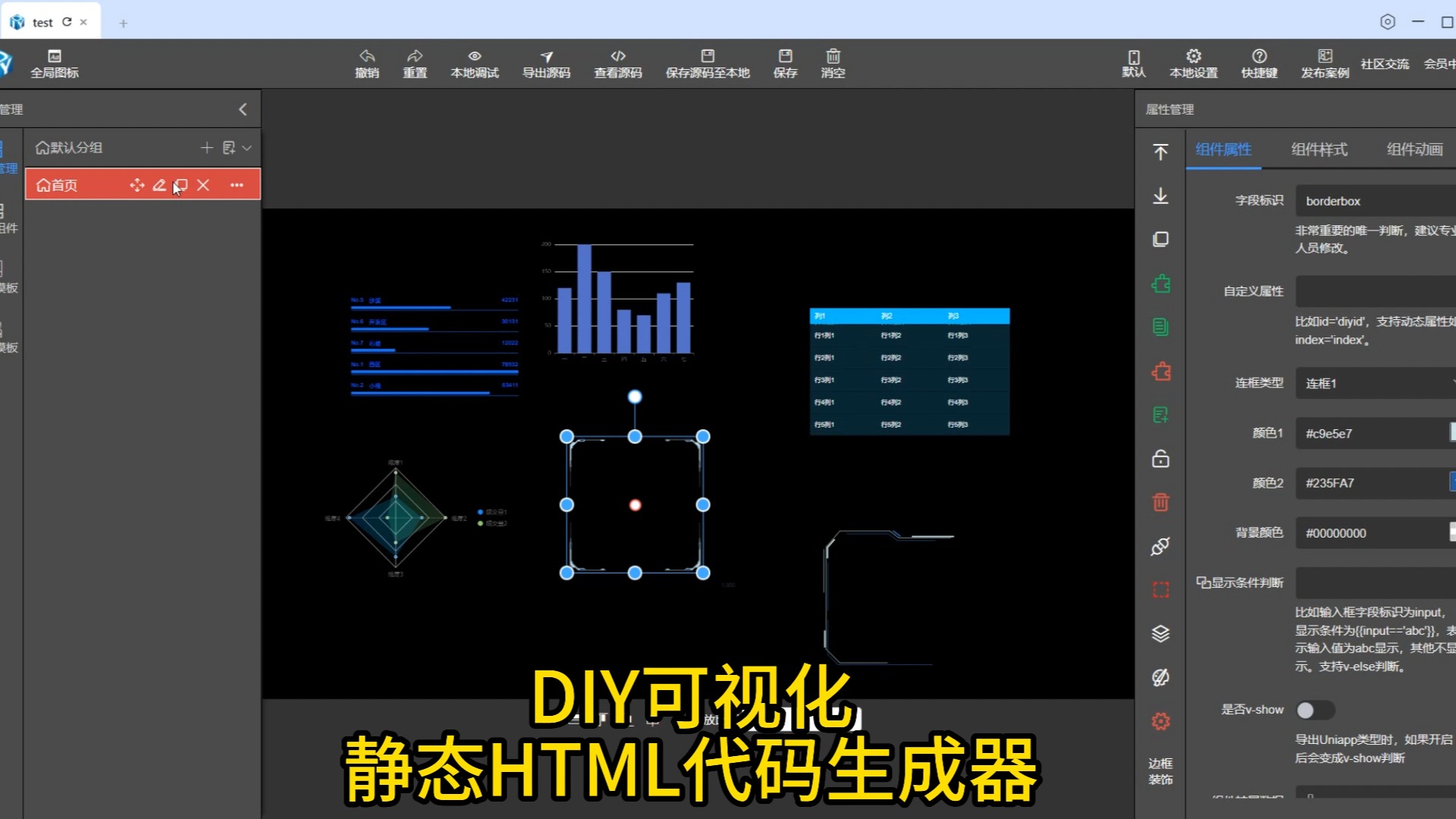The width and height of the screenshot is (1456, 819).
Task: Click the borderbox 字段标识 input field
Action: (x=1374, y=200)
